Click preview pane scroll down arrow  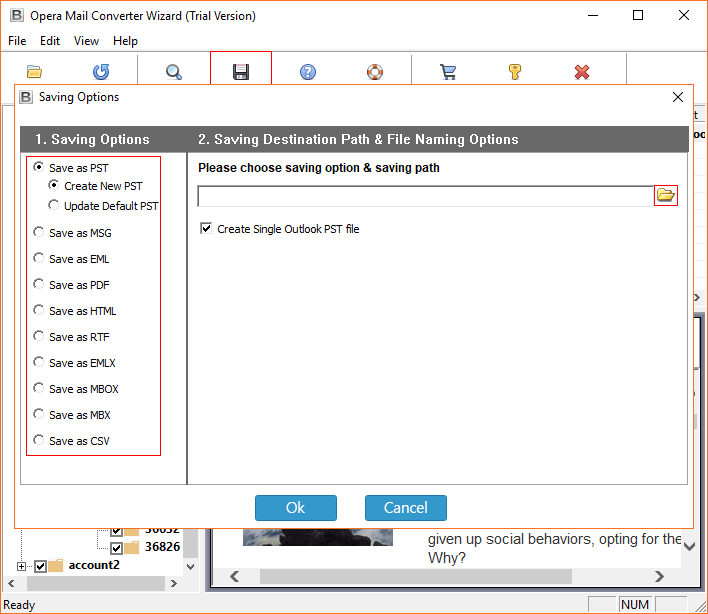point(689,546)
